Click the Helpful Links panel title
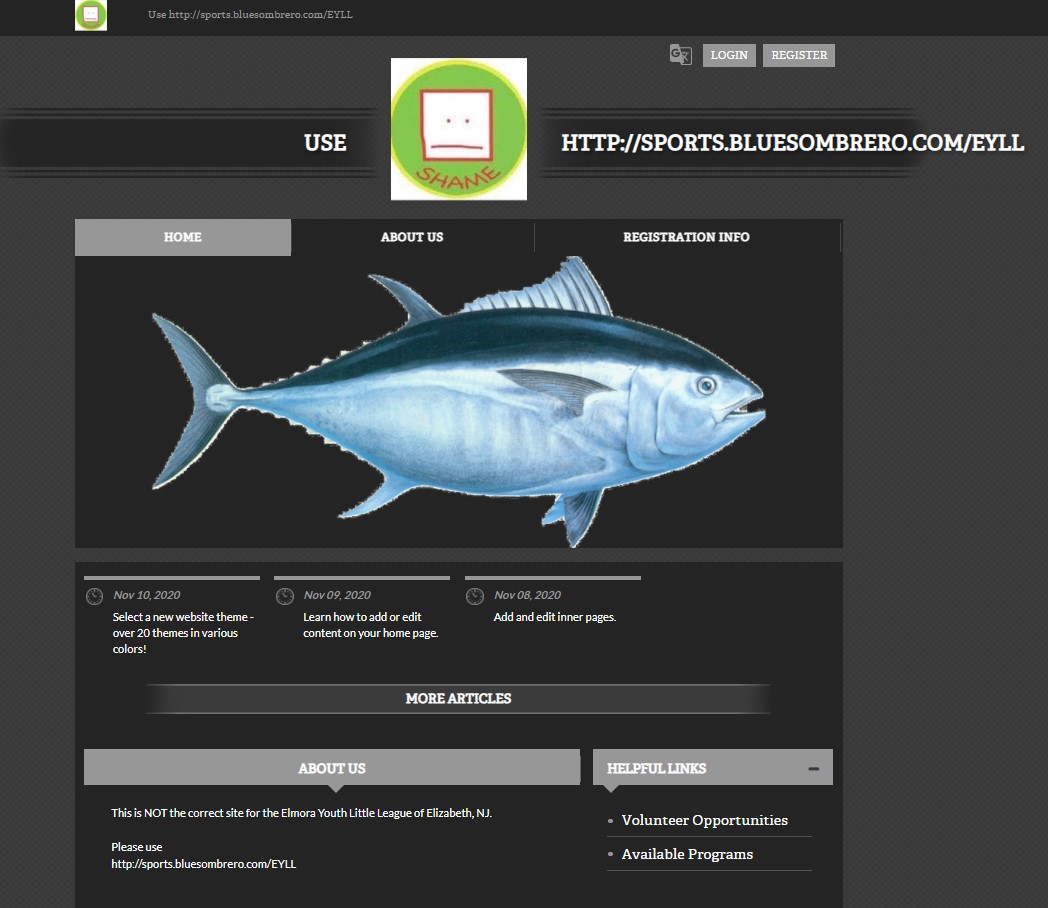 (656, 768)
